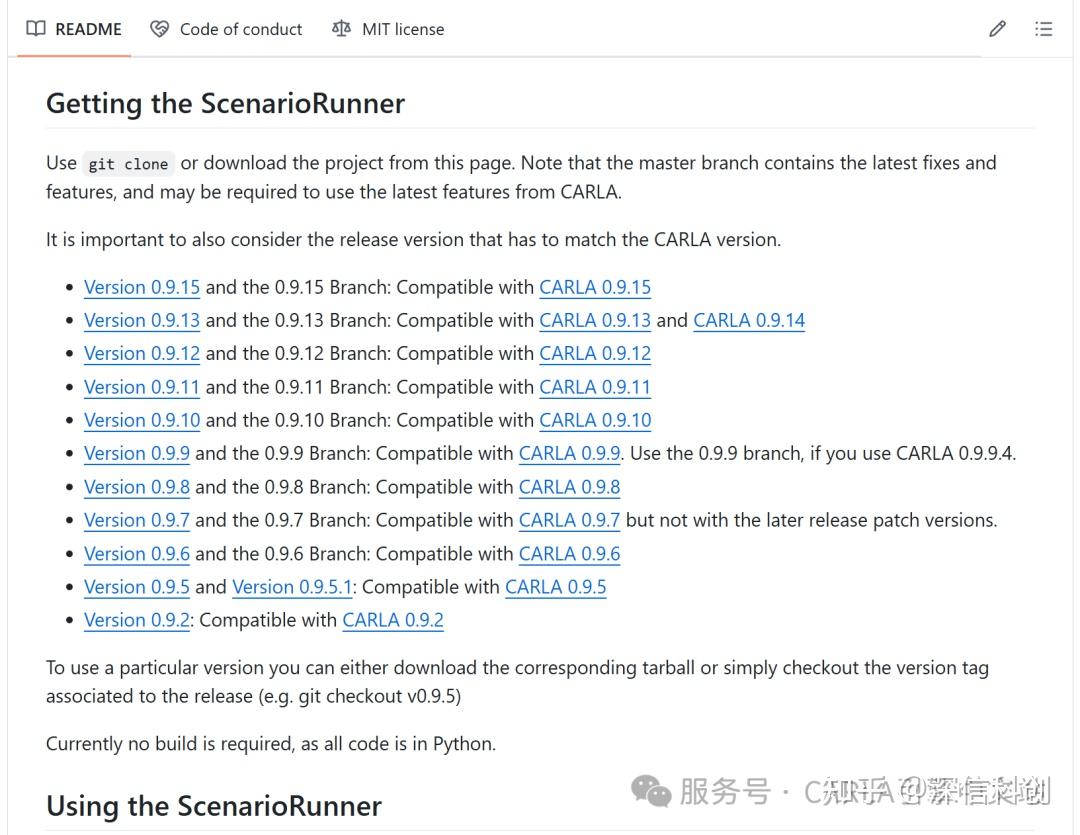This screenshot has width=1080, height=835.
Task: Open the Version 0.9.15 release link
Action: pyautogui.click(x=142, y=287)
